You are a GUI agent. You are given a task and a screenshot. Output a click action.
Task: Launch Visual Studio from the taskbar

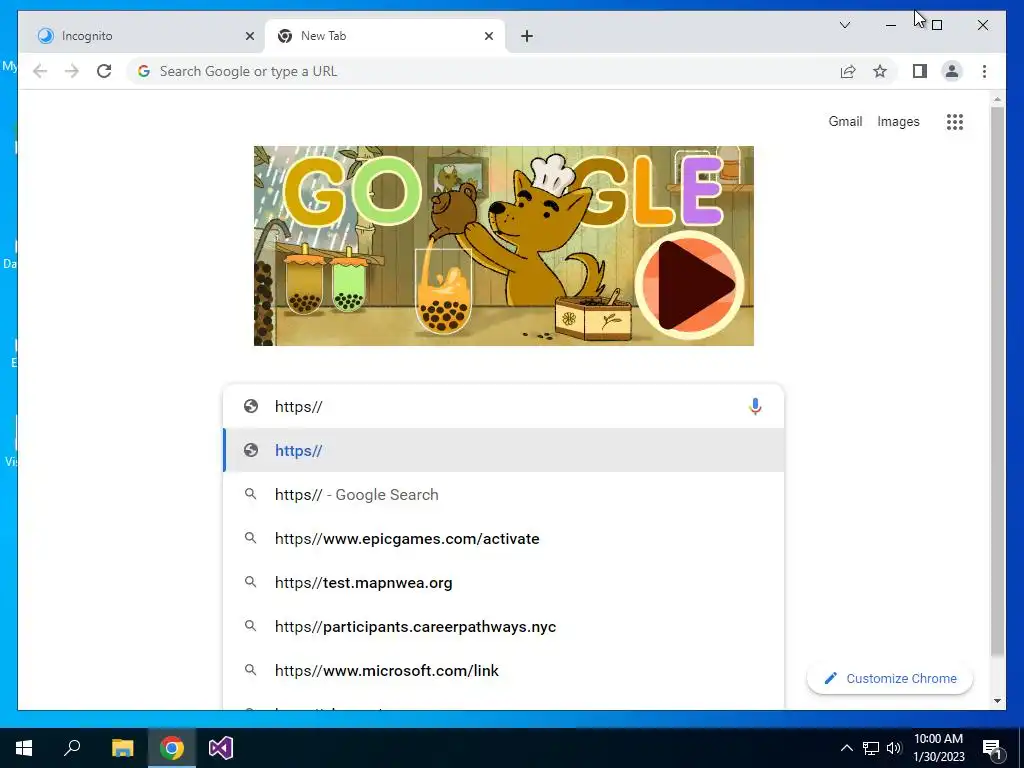(221, 748)
